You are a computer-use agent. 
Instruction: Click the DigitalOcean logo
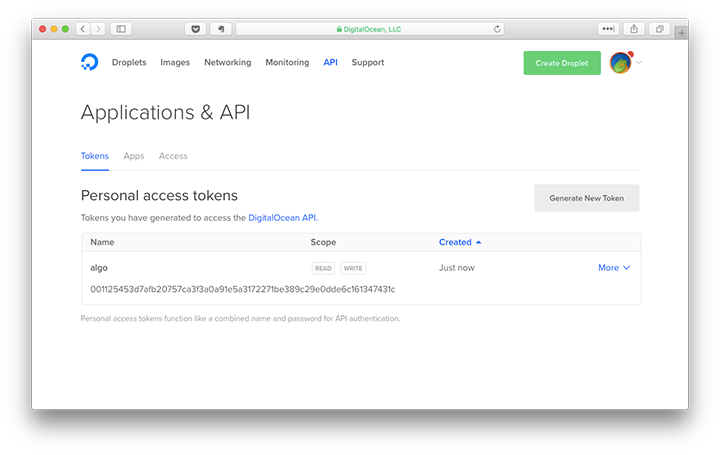tap(90, 63)
